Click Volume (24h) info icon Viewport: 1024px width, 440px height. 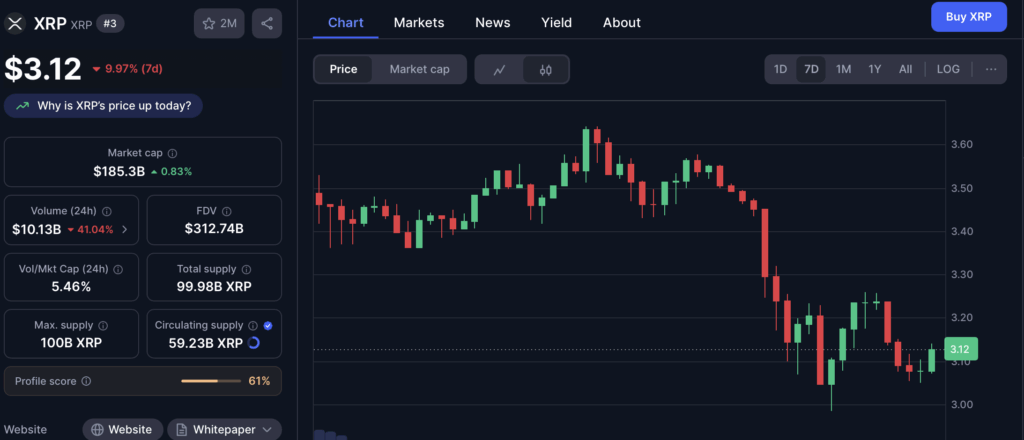107,212
